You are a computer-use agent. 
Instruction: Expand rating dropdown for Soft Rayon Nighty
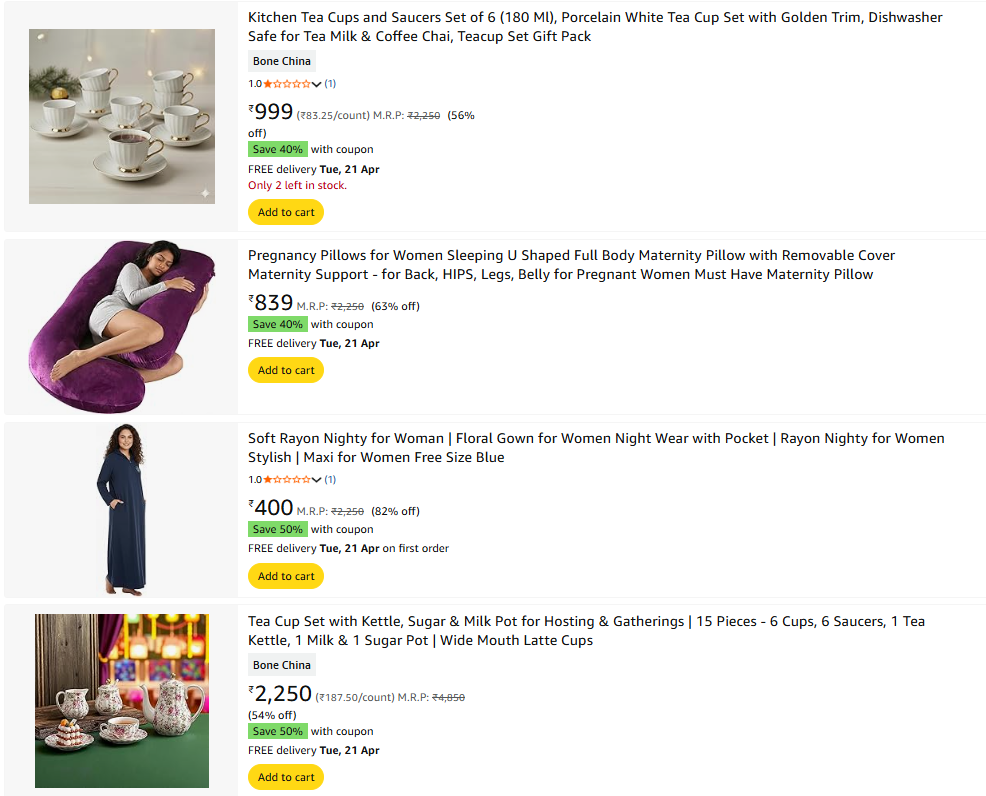pyautogui.click(x=317, y=480)
